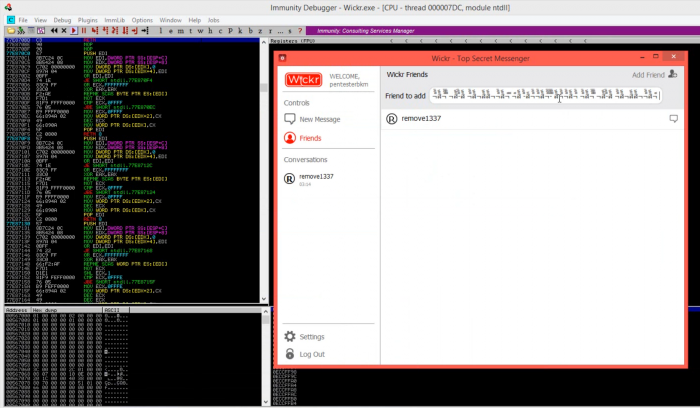Click the Trace over toolbar icon
This screenshot has width=700, height=408.
click(125, 30)
